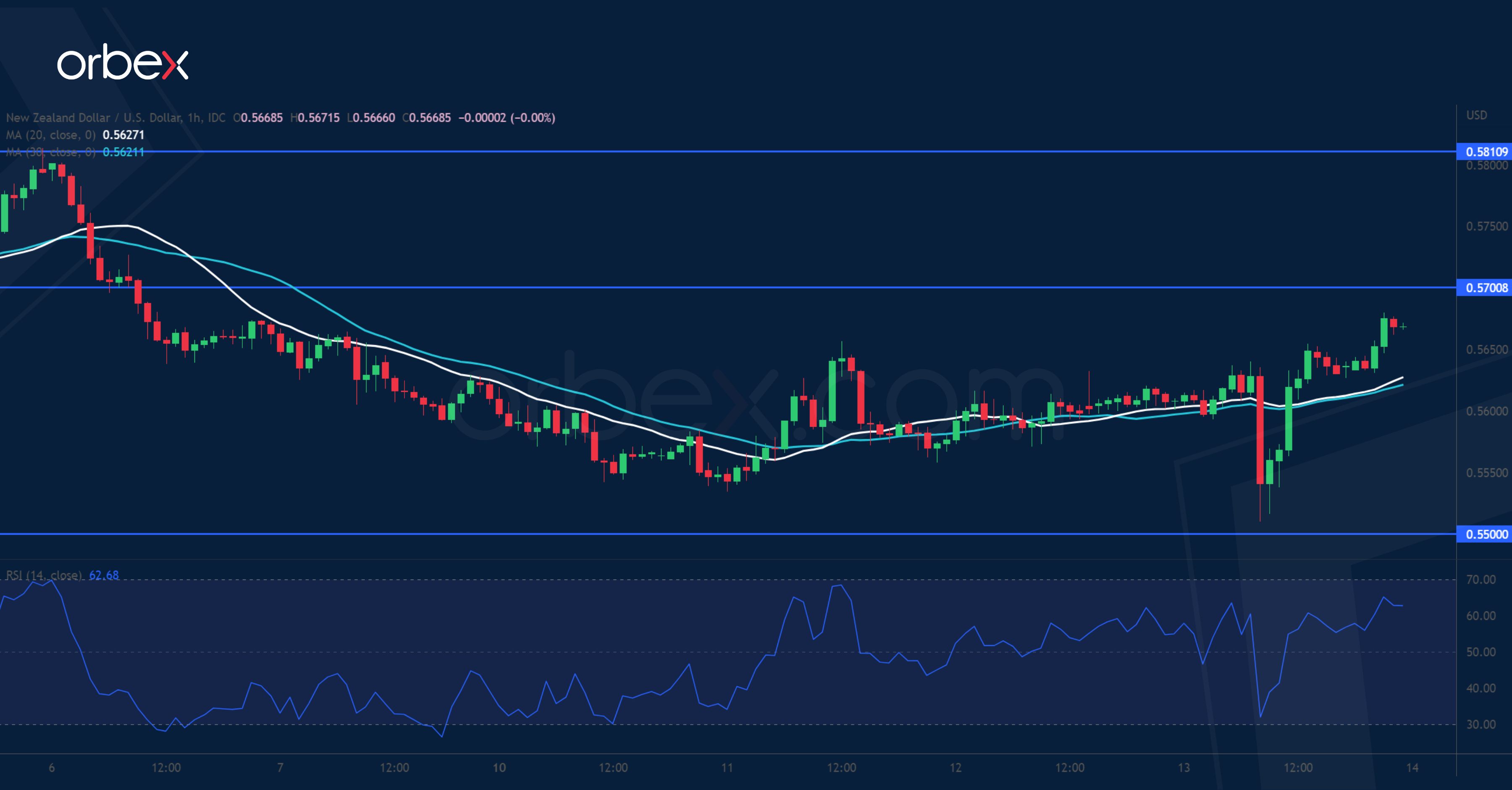Click the 0.57500 price axis tick
The width and height of the screenshot is (1512, 790).
coord(1486,226)
